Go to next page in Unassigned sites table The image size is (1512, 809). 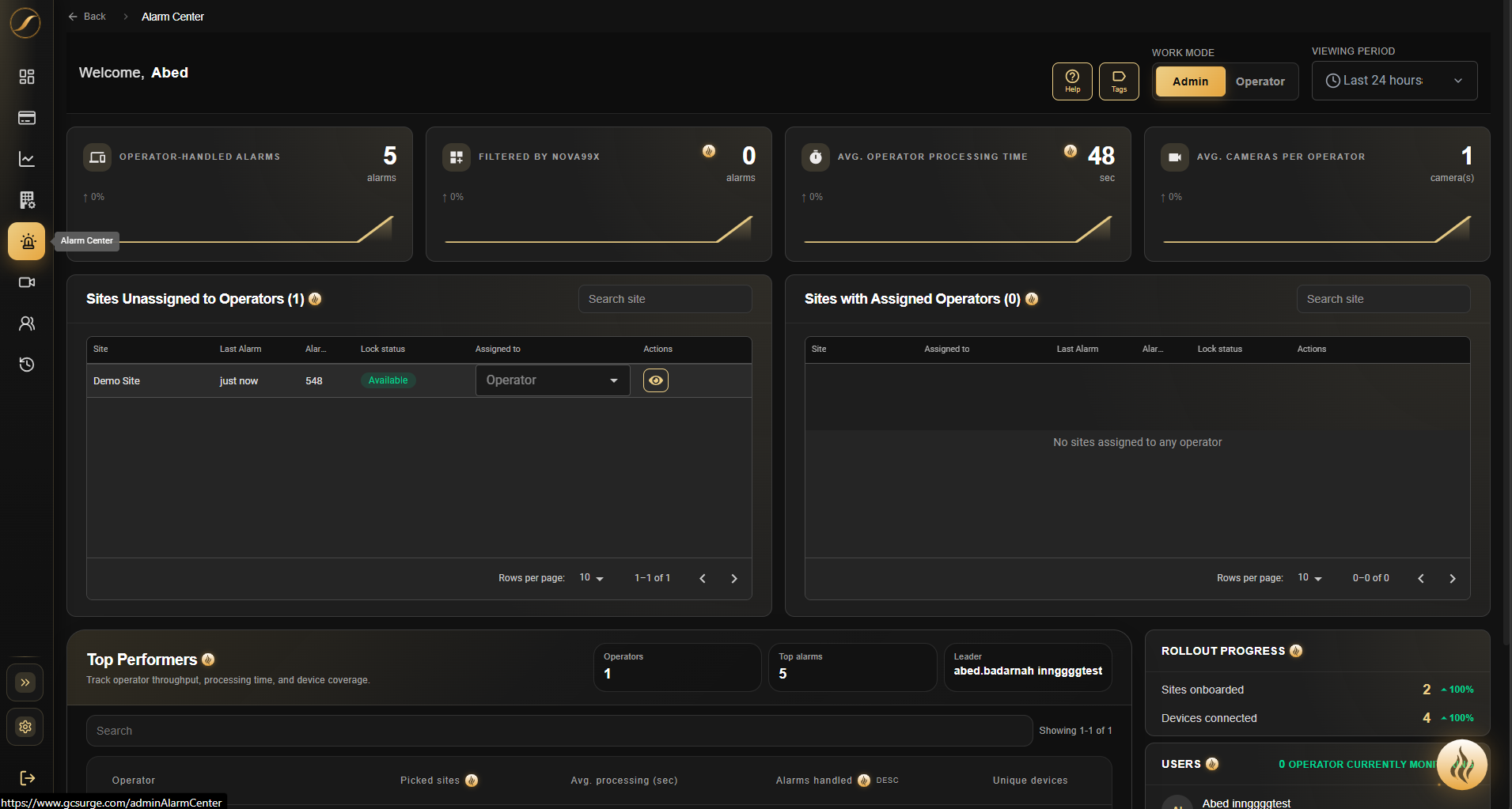734,579
